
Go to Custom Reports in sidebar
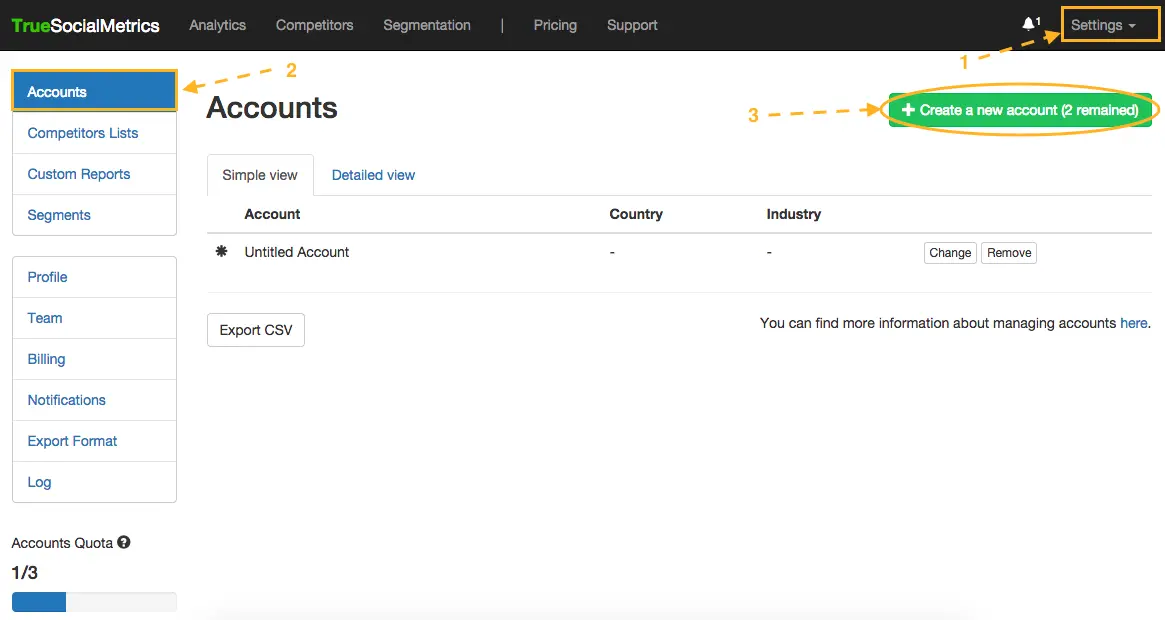[79, 174]
